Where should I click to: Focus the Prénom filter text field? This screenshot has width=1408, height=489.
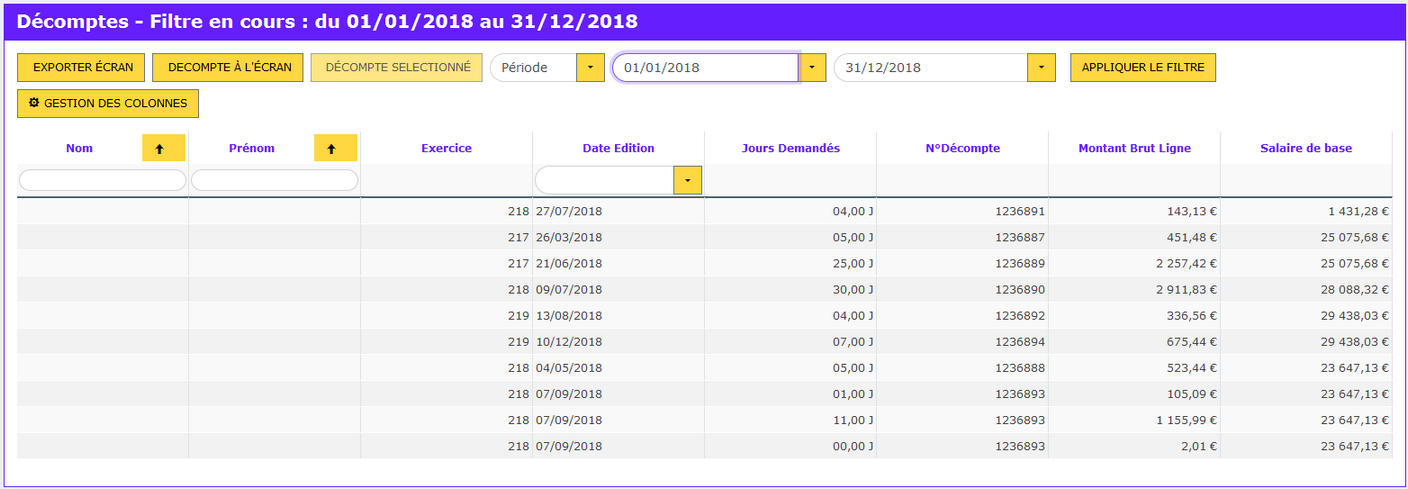(x=274, y=180)
